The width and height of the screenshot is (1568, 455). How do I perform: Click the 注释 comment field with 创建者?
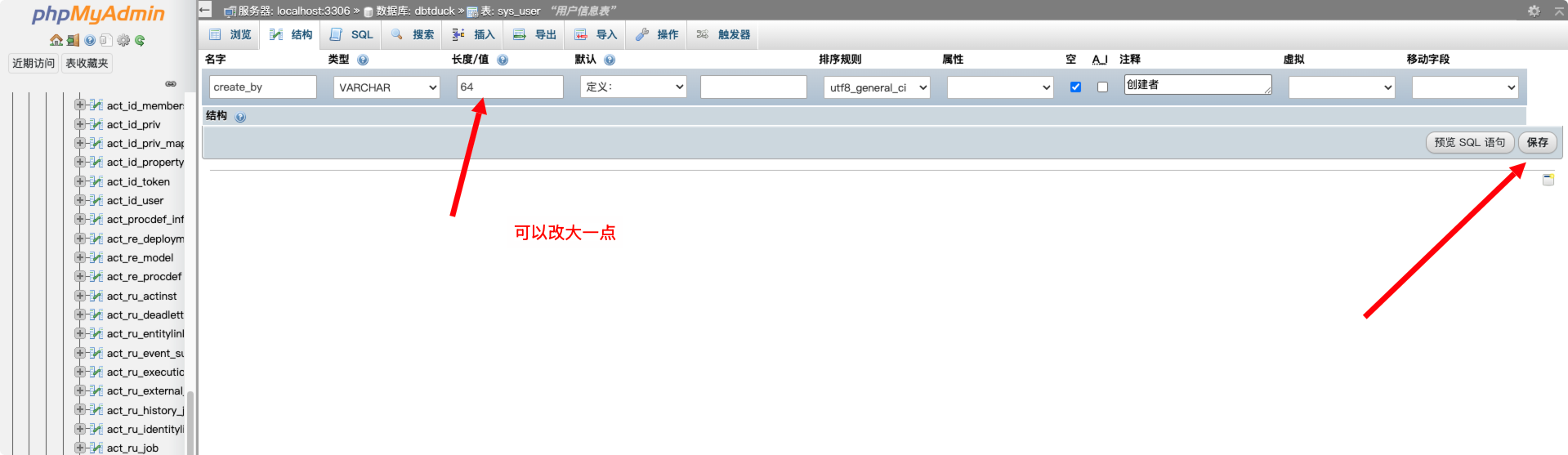pyautogui.click(x=1198, y=85)
